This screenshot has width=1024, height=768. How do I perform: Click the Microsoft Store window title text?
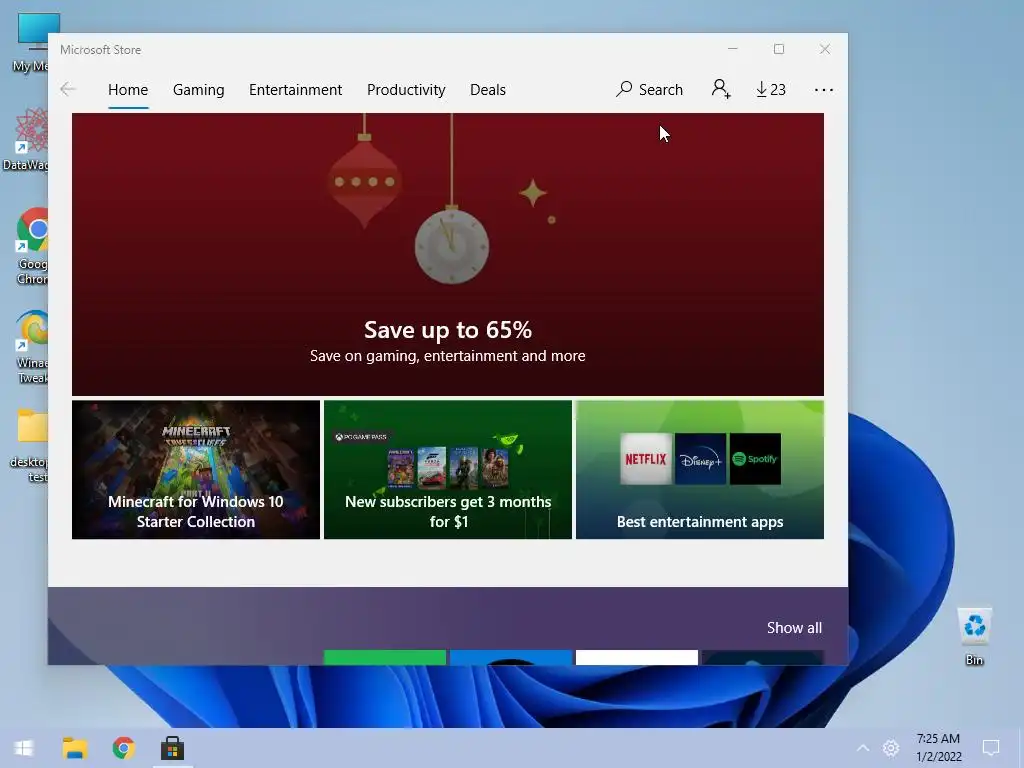coord(101,50)
